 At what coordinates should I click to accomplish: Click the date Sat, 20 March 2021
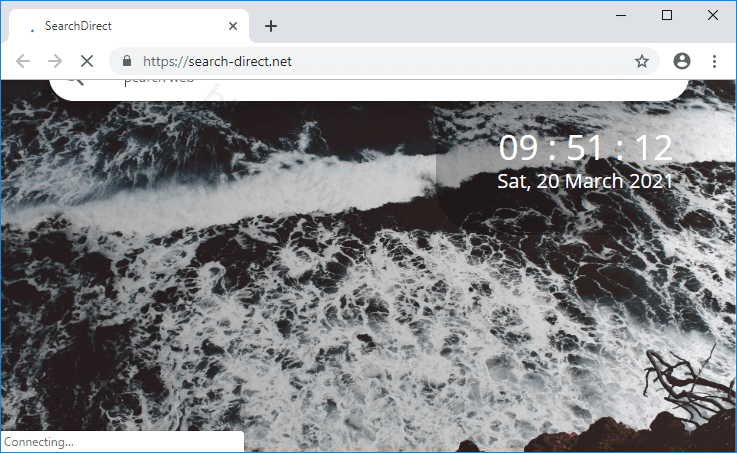coord(585,181)
